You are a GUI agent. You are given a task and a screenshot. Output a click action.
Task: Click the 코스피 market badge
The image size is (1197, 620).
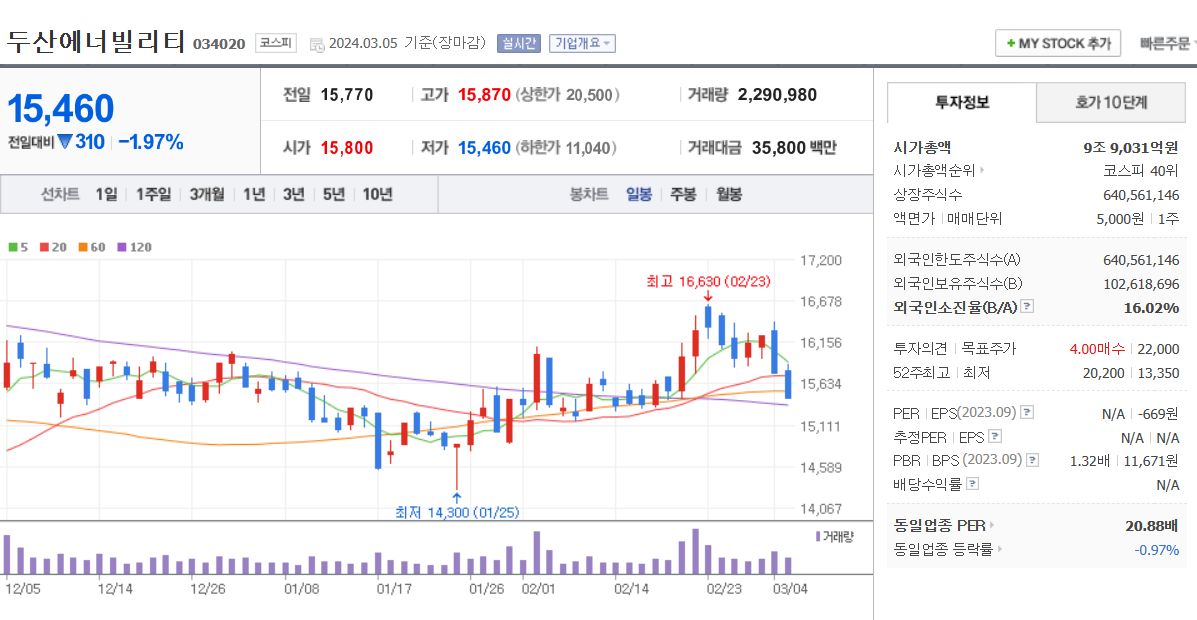[x=276, y=44]
